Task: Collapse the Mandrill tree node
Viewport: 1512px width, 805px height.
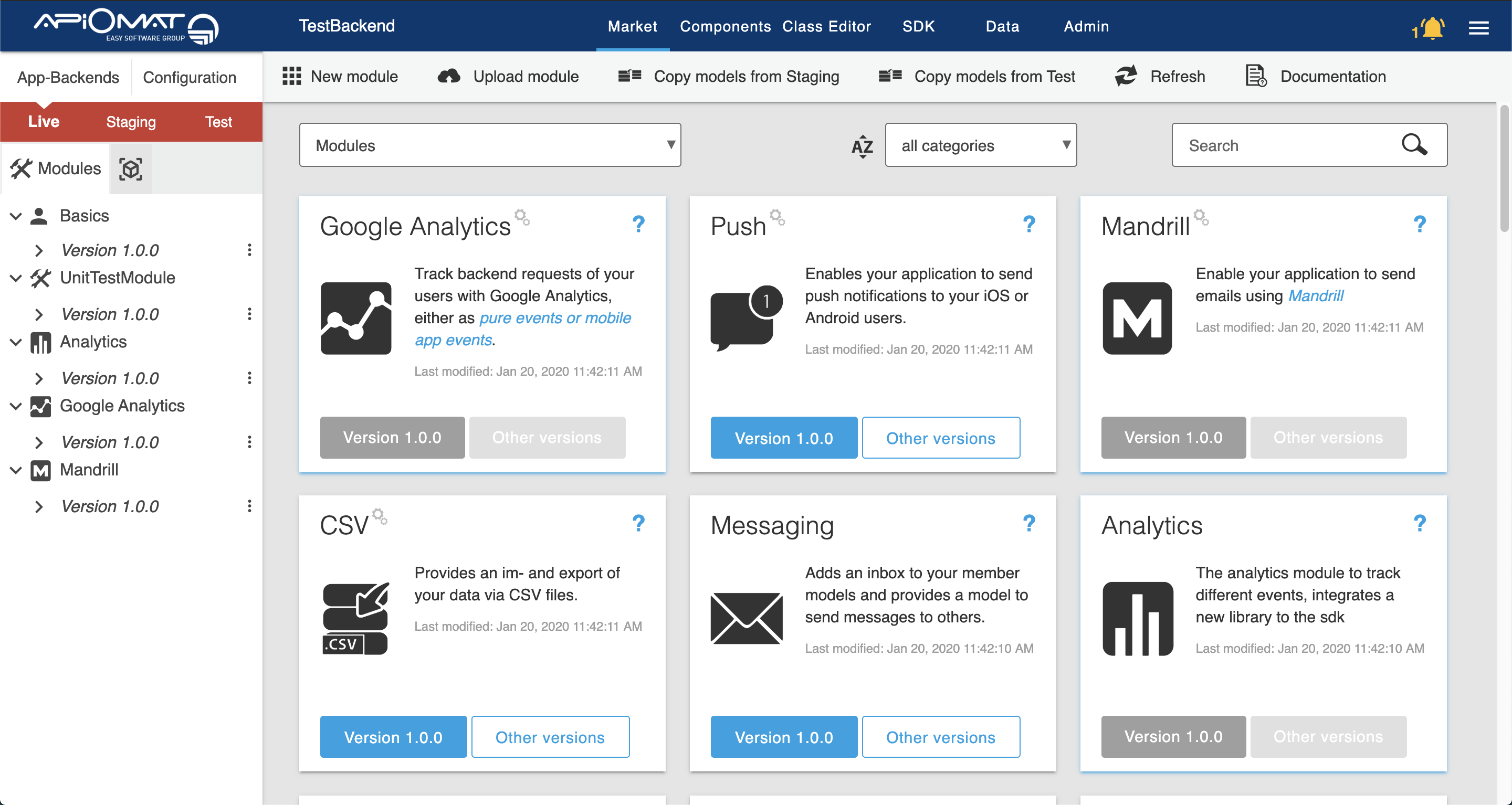Action: pyautogui.click(x=16, y=470)
